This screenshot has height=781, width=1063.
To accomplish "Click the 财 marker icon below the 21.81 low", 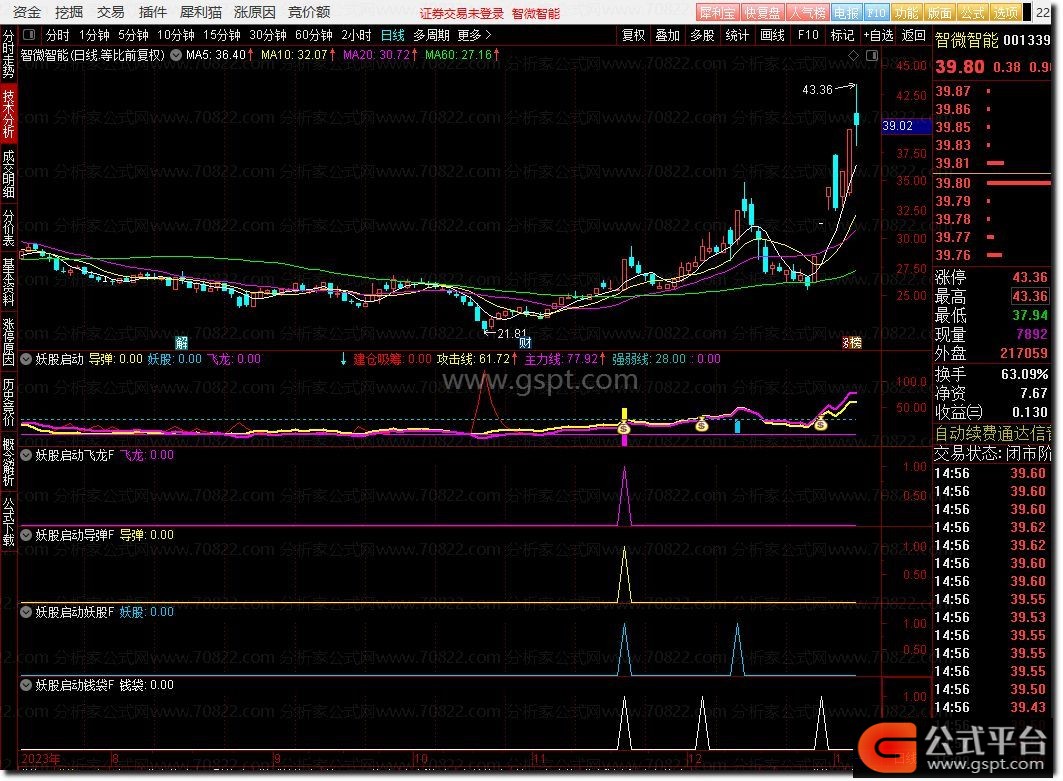I will [525, 342].
